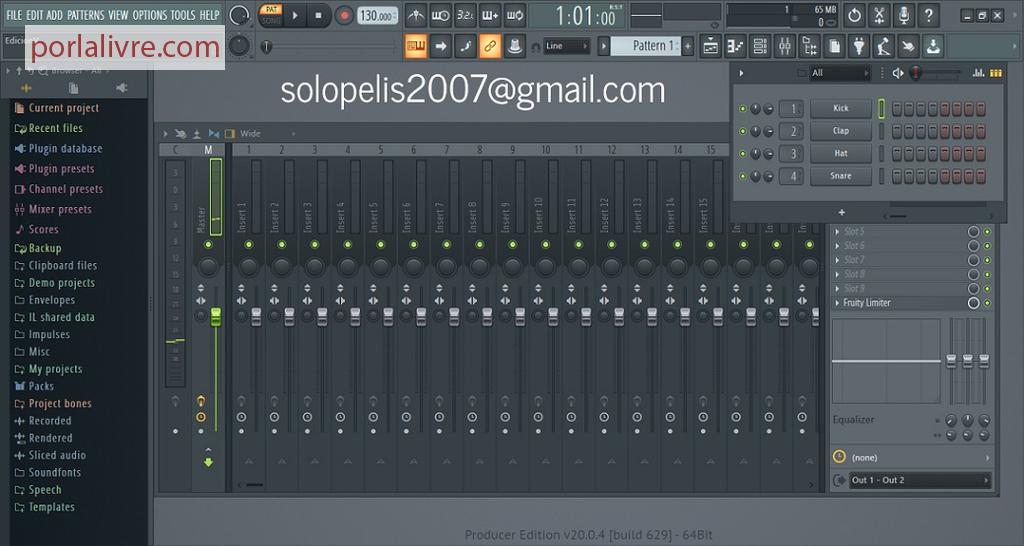
Task: Open the (none) input latency dropdown
Action: pos(920,458)
